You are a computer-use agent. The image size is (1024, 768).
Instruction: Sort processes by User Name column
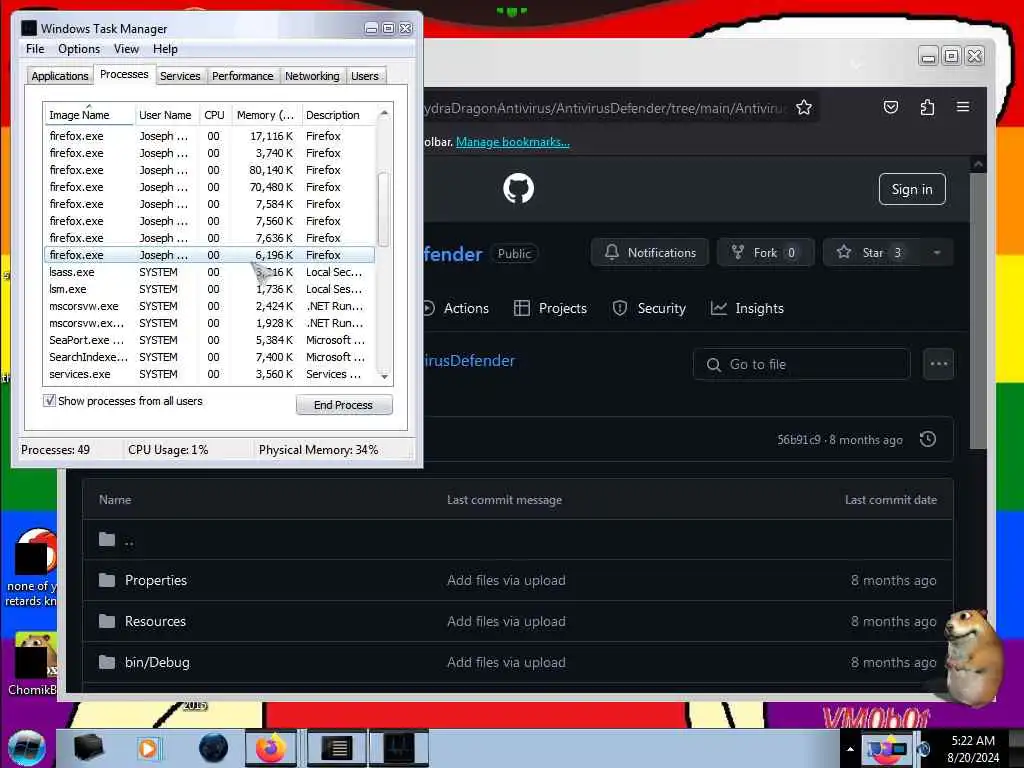click(166, 115)
